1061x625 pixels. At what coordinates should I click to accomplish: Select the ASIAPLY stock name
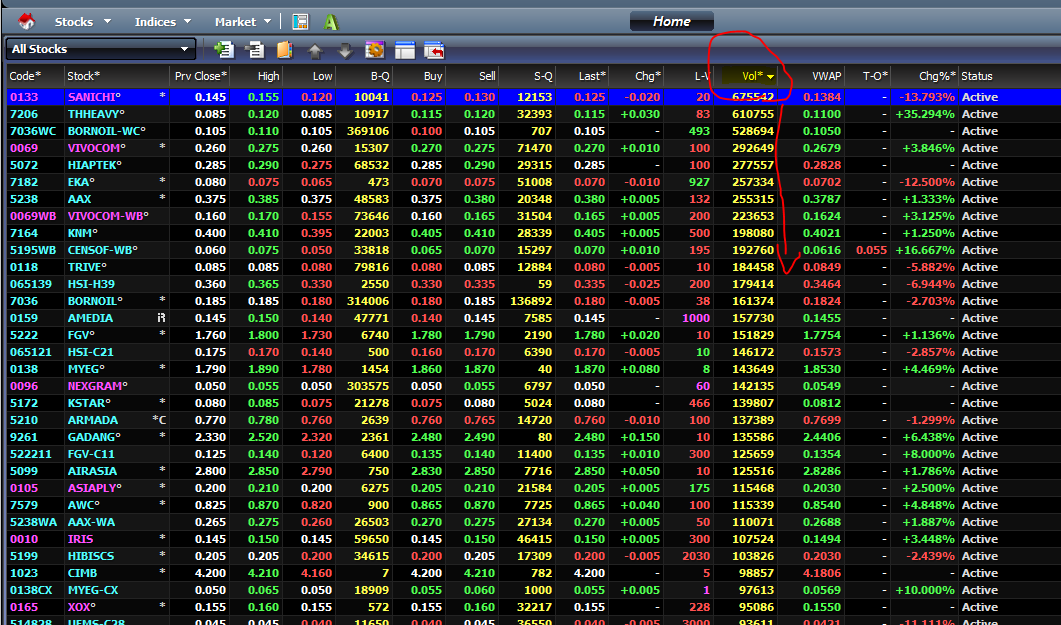95,488
